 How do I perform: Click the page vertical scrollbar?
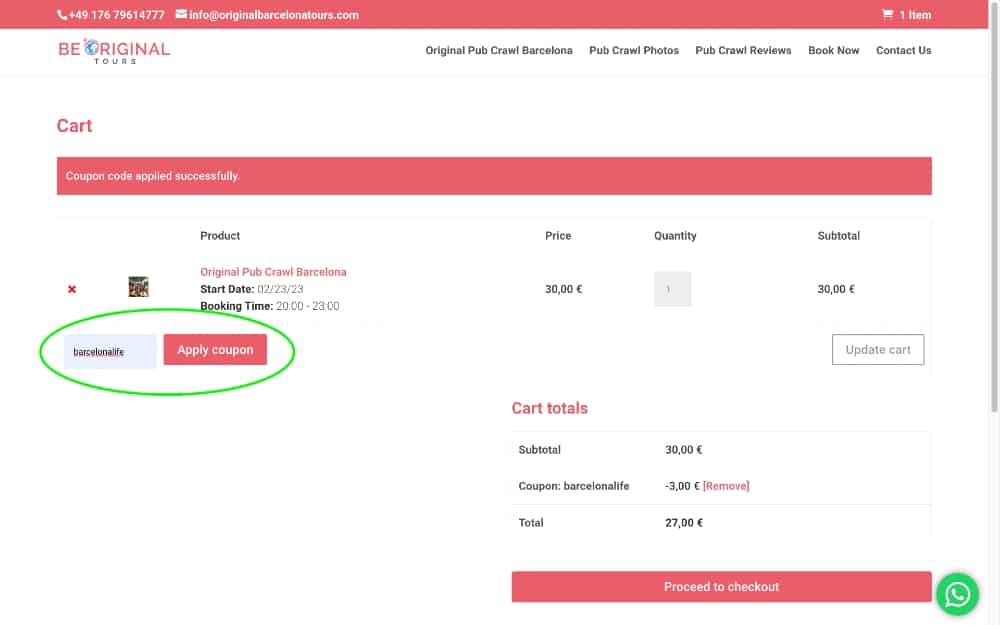pos(993,200)
